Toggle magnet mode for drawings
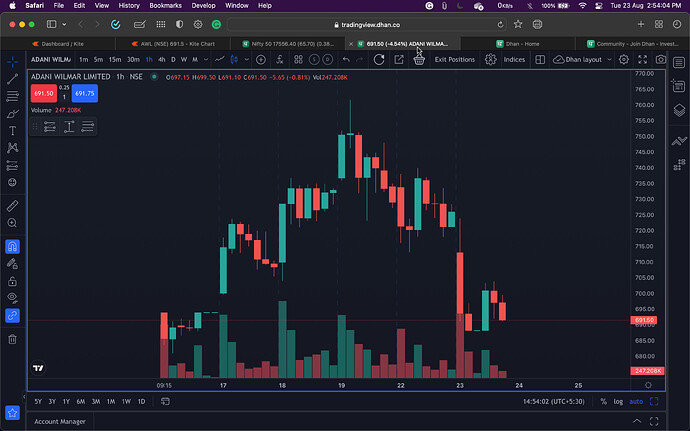This screenshot has height=431, width=690. pos(12,247)
